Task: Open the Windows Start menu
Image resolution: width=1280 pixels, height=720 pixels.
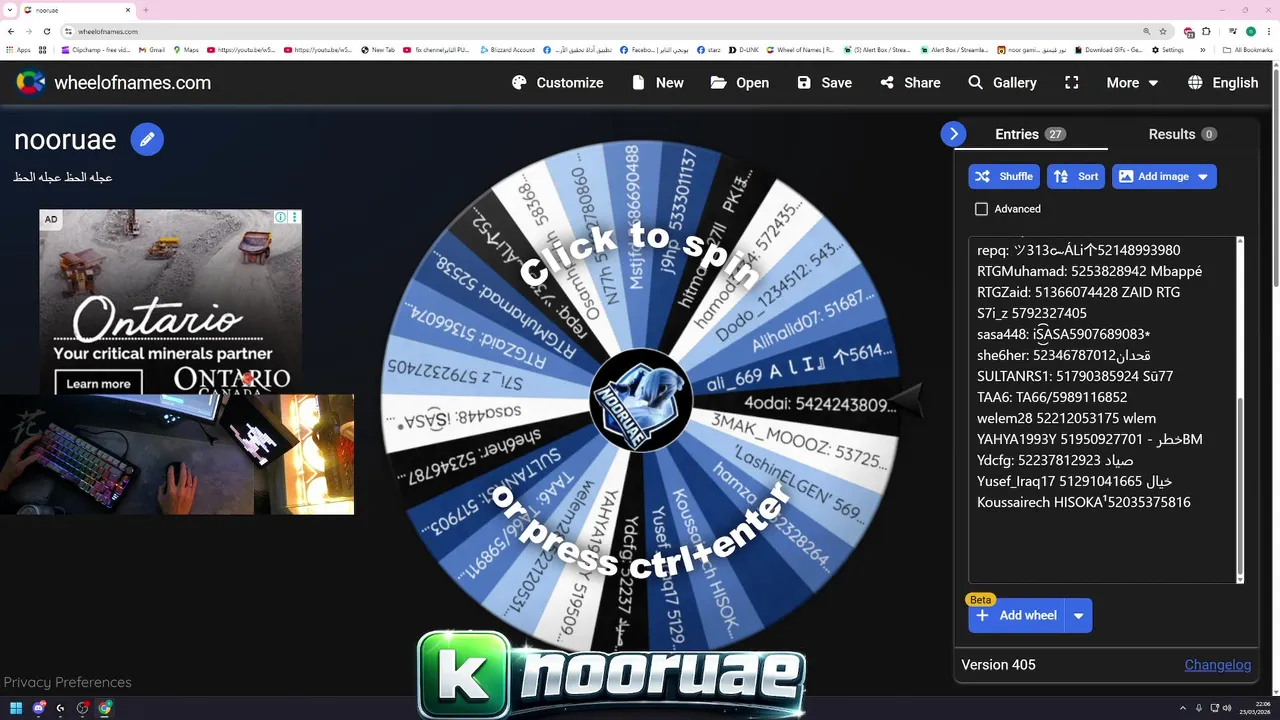Action: 16,708
